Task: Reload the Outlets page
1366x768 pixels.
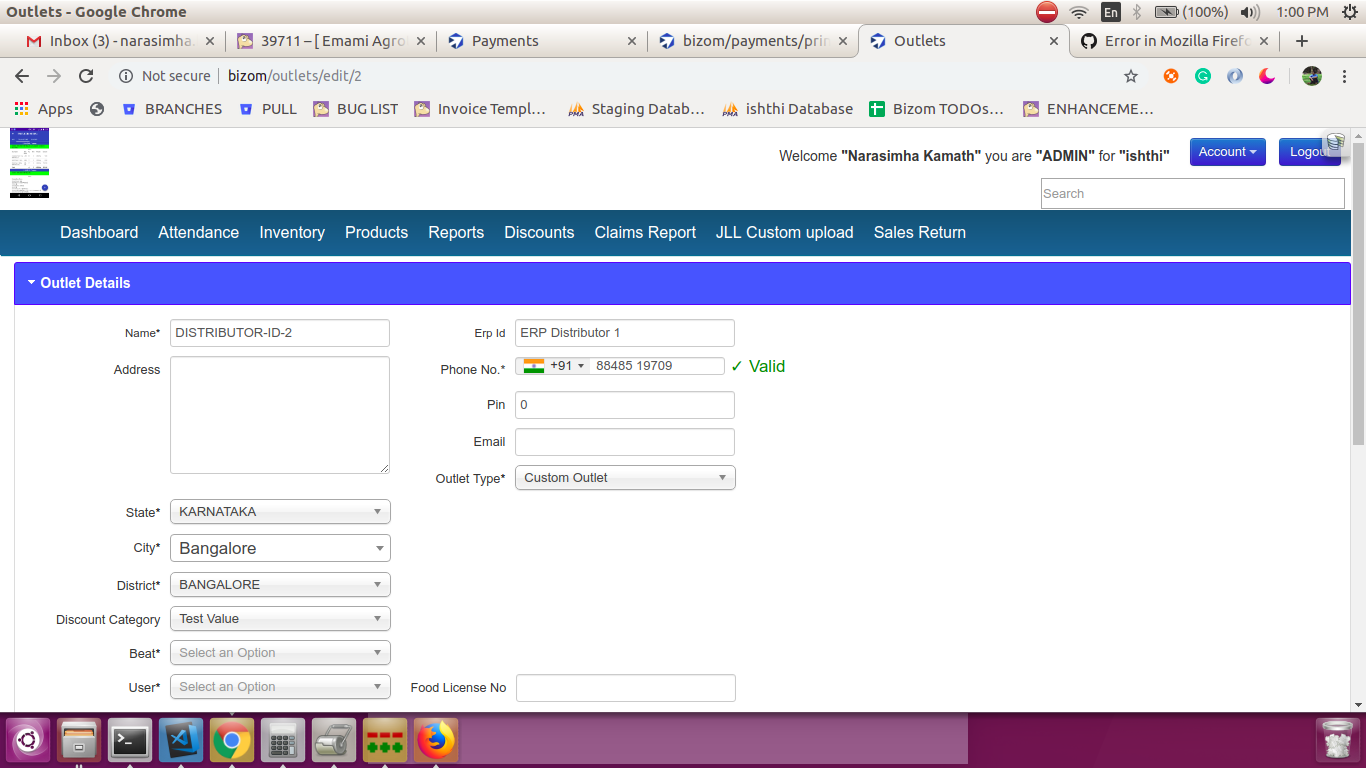Action: (x=86, y=76)
